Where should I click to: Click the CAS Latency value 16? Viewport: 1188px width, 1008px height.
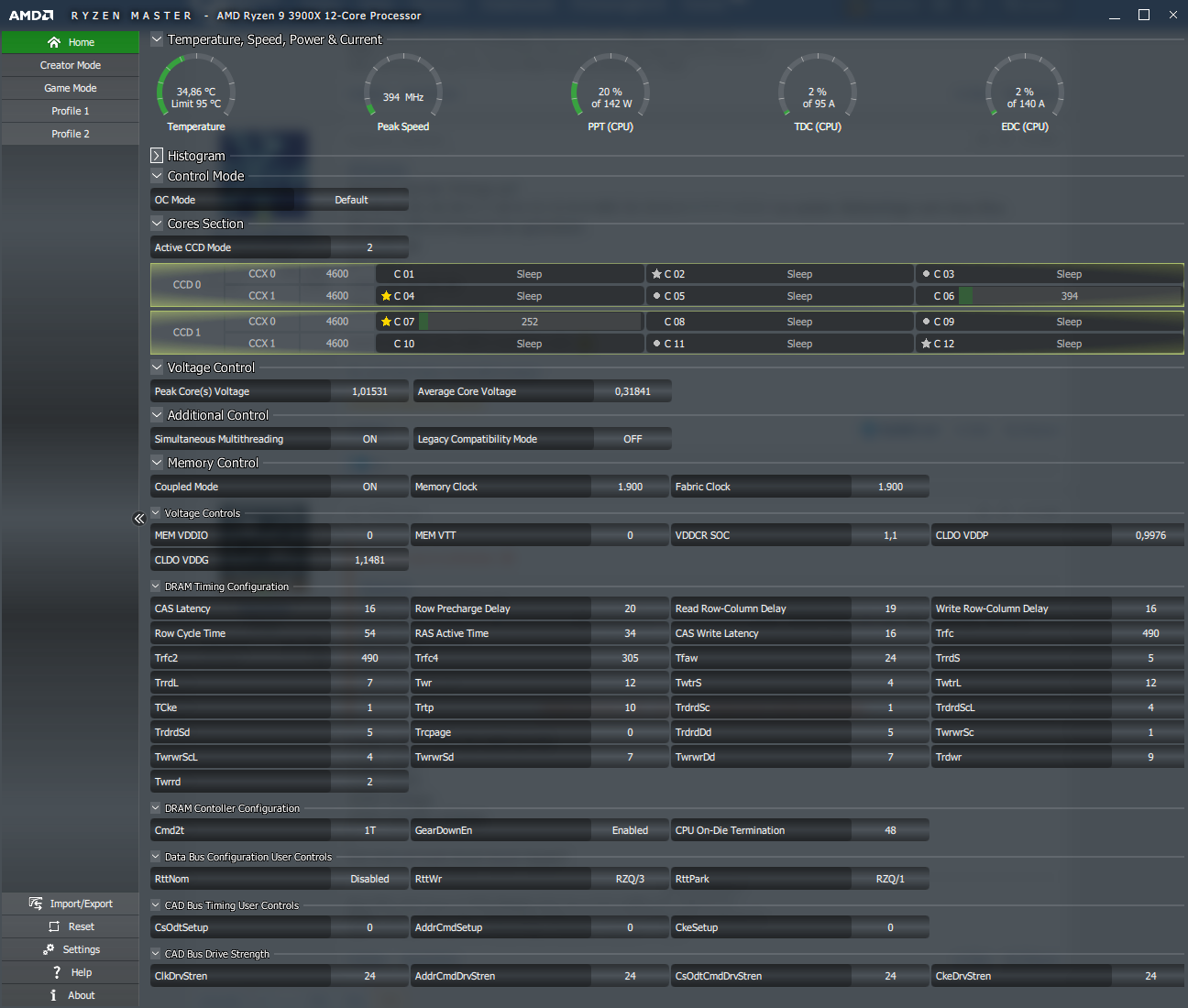[369, 608]
